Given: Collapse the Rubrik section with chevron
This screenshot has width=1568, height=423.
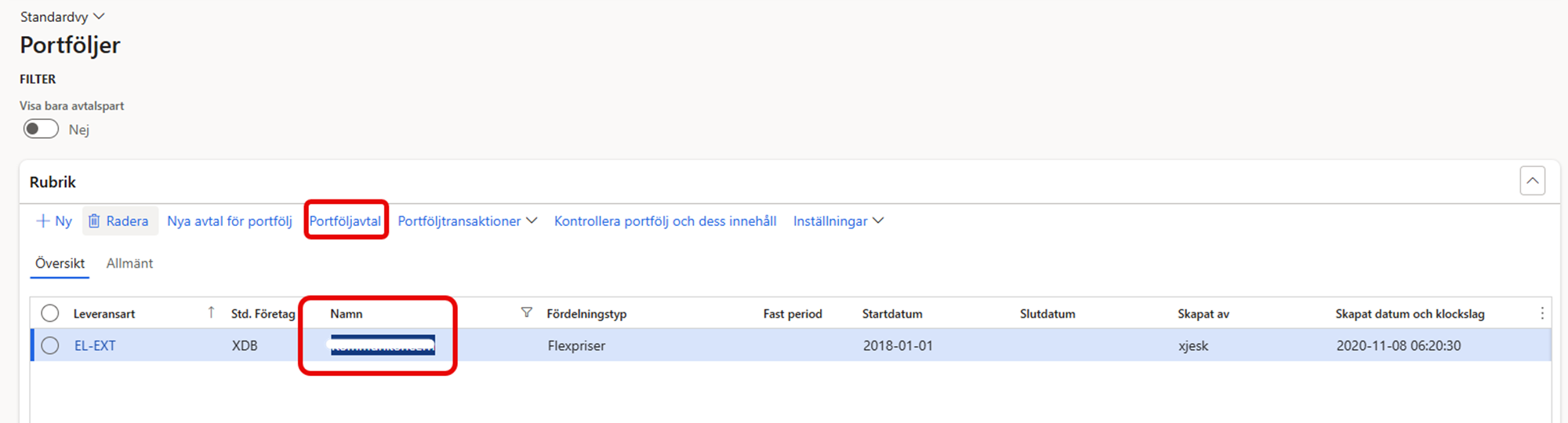Looking at the screenshot, I should point(1532,181).
